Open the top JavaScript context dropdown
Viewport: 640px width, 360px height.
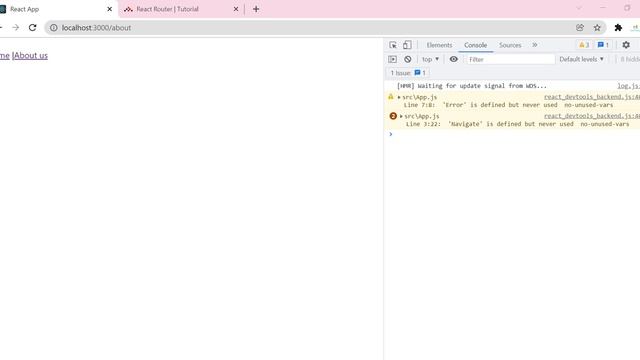pyautogui.click(x=431, y=59)
